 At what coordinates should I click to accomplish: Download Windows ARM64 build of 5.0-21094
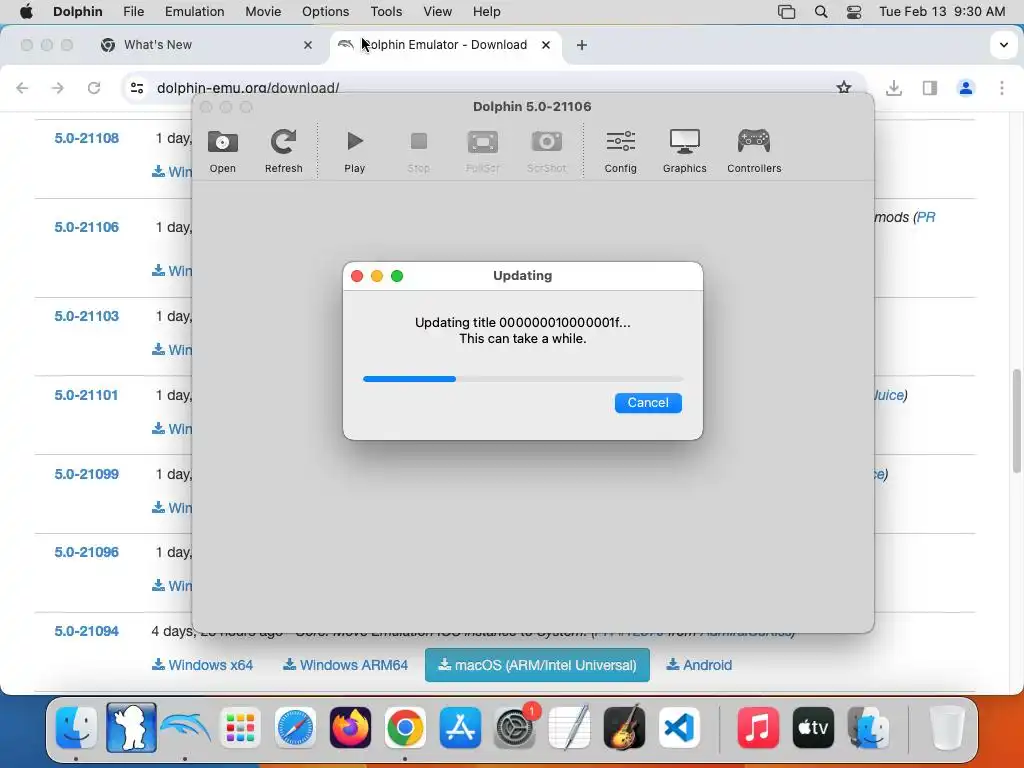tap(345, 665)
